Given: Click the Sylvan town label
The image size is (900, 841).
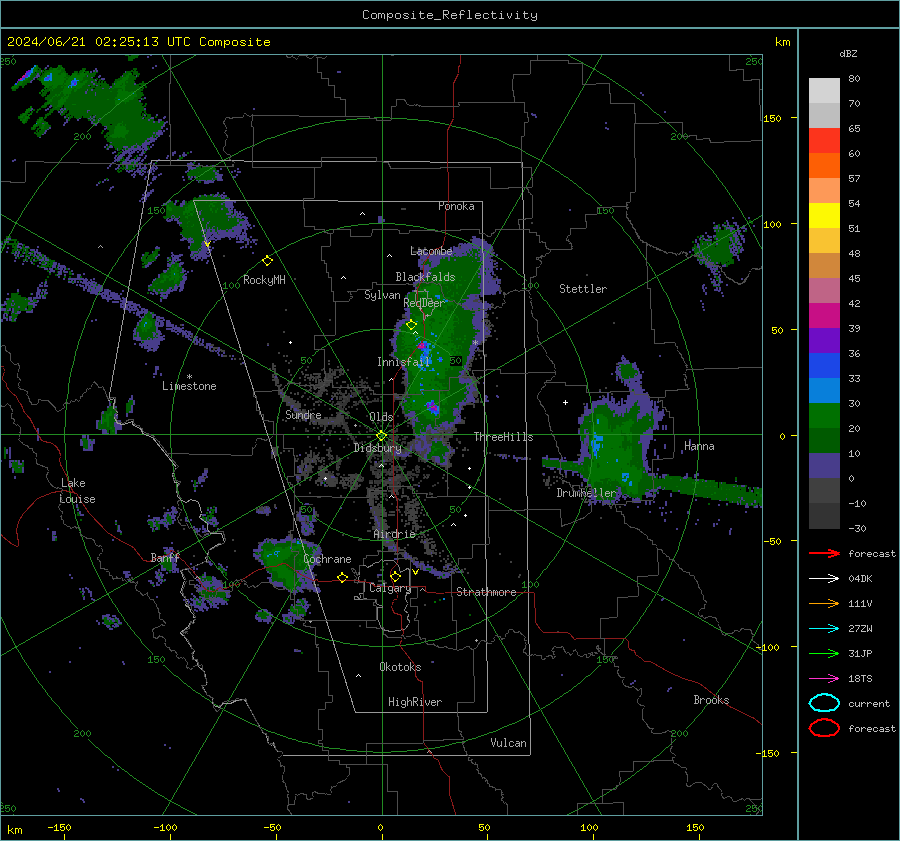Looking at the screenshot, I should 382,295.
